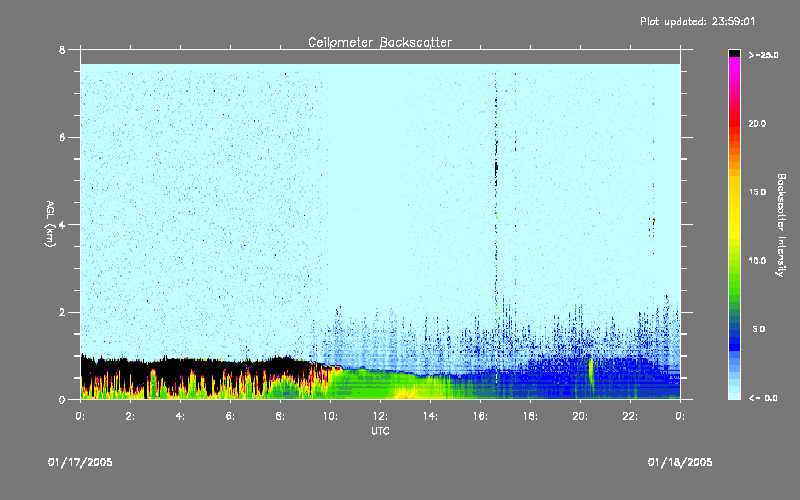Click the start date 01/17/2005 label
This screenshot has height=500, width=800.
(80, 462)
